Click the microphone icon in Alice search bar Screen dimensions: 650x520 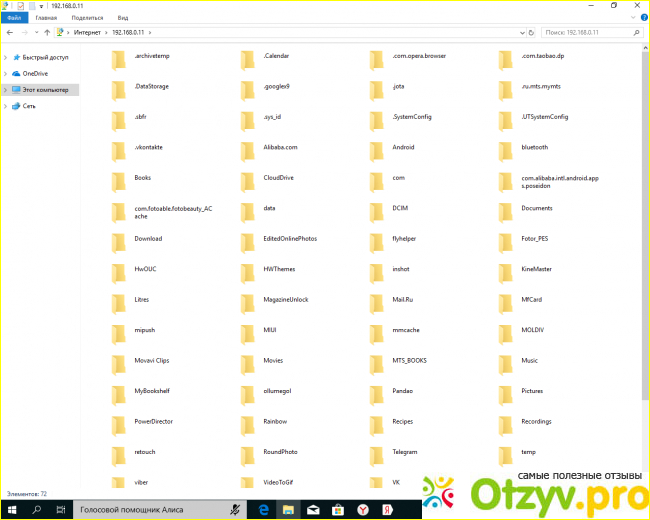tap(234, 508)
